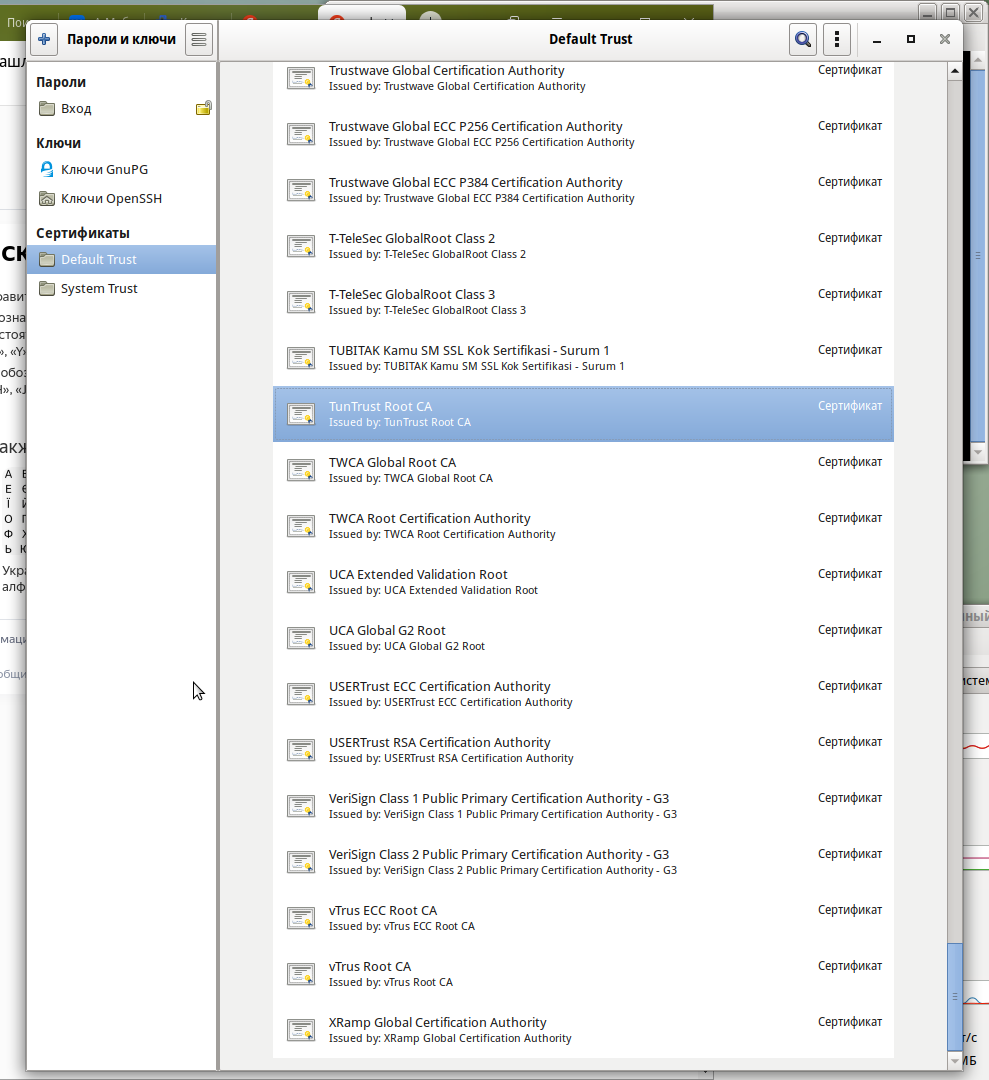The width and height of the screenshot is (989, 1080).
Task: Click certificate icon for Trustwave Global Certification Authority
Action: pyautogui.click(x=301, y=78)
